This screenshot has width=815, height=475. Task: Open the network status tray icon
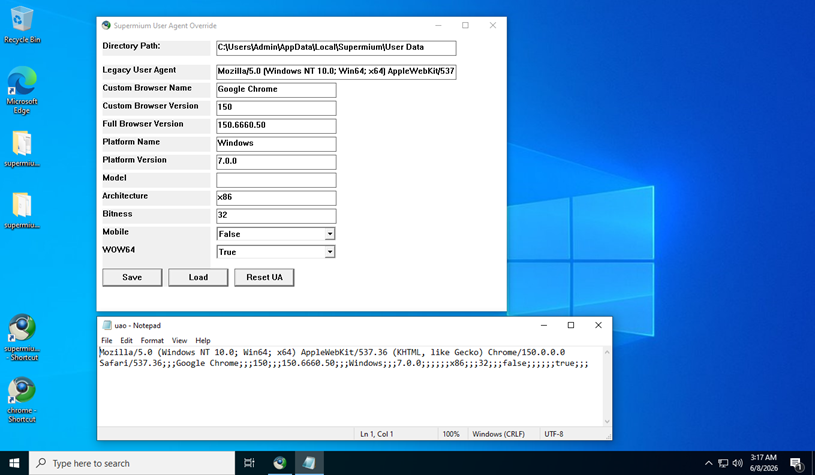click(x=723, y=463)
